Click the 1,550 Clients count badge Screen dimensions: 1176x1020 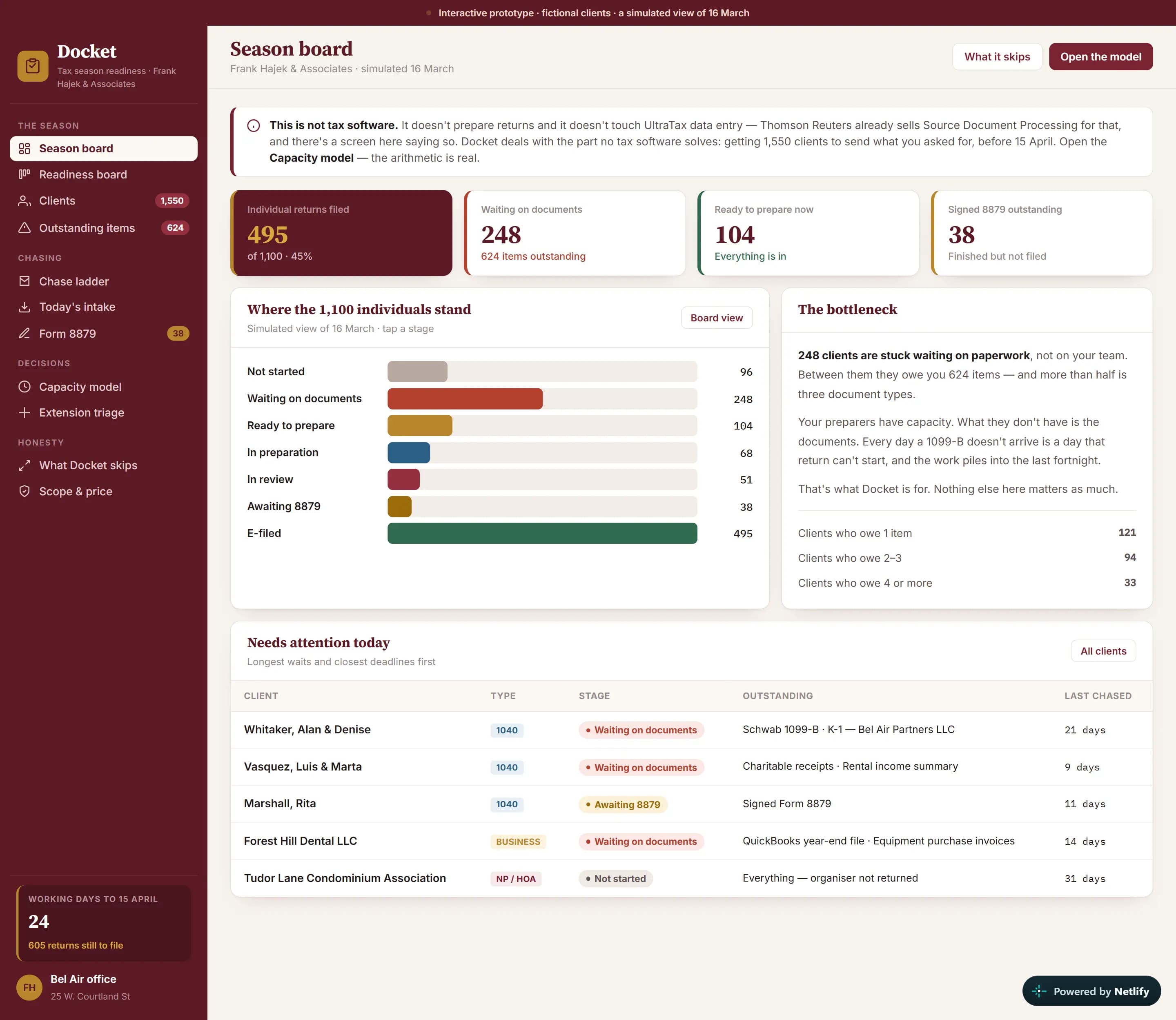coord(172,201)
